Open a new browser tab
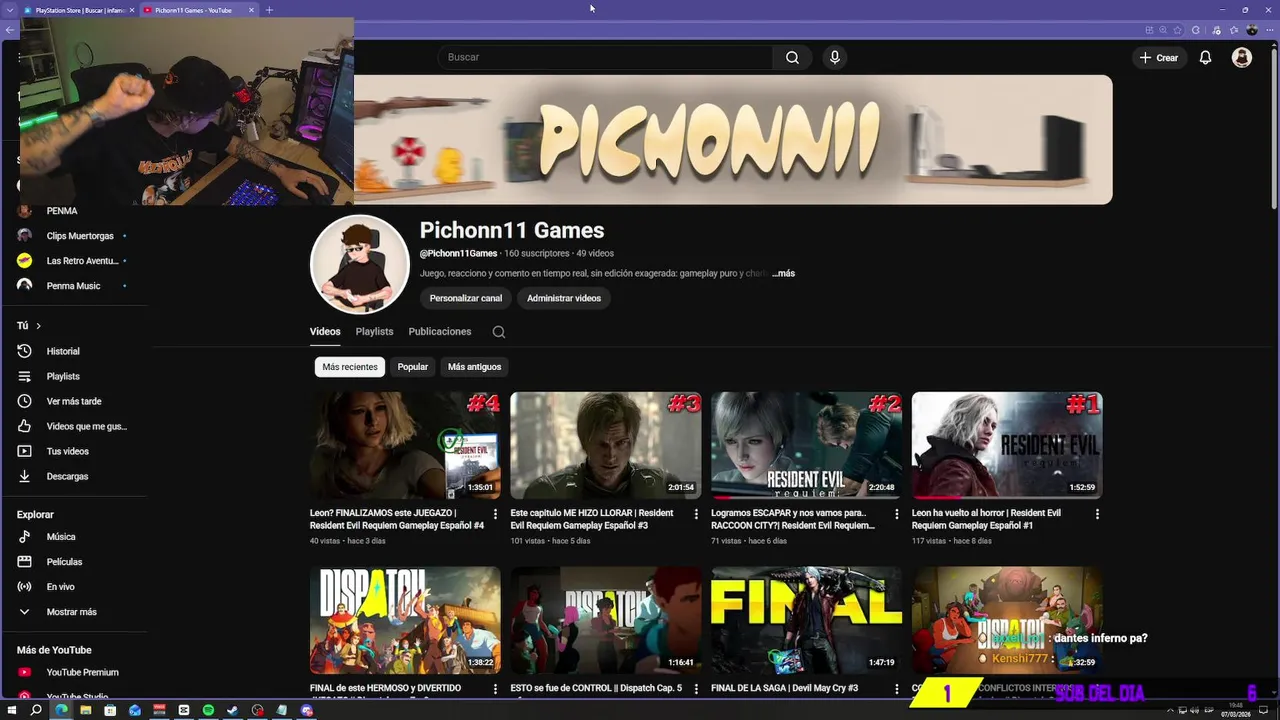The width and height of the screenshot is (1280, 720). pyautogui.click(x=269, y=10)
